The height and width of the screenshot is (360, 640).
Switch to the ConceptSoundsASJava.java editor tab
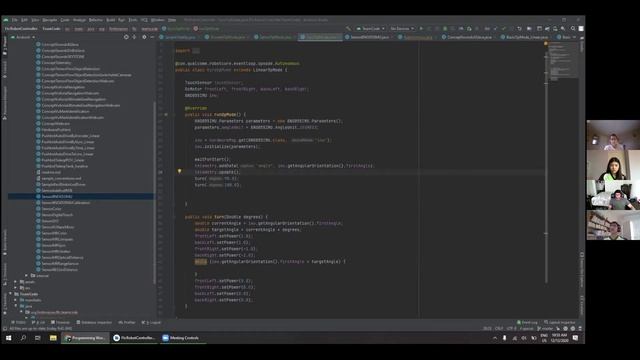point(469,37)
